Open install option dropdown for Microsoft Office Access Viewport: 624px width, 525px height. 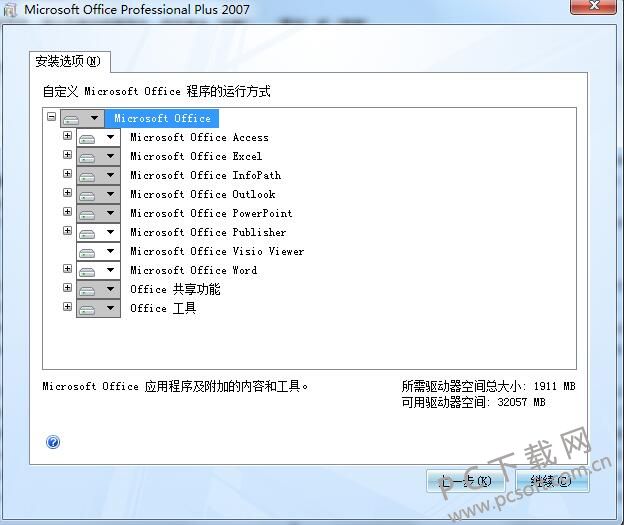click(x=98, y=138)
